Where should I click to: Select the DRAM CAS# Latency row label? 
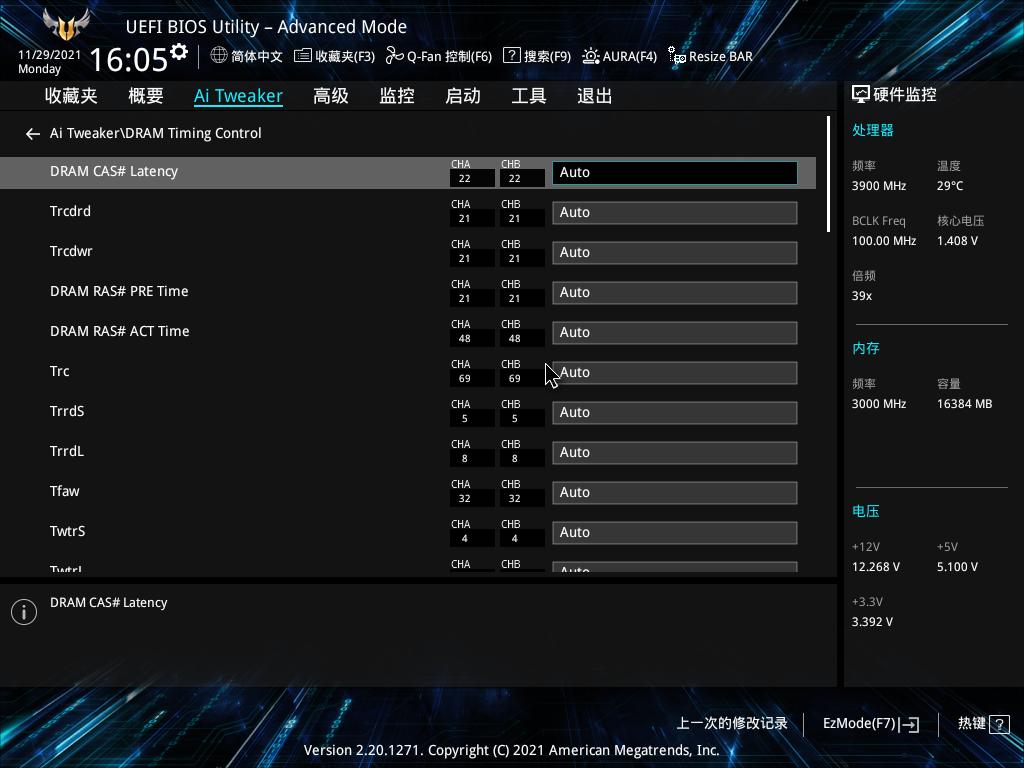tap(114, 171)
